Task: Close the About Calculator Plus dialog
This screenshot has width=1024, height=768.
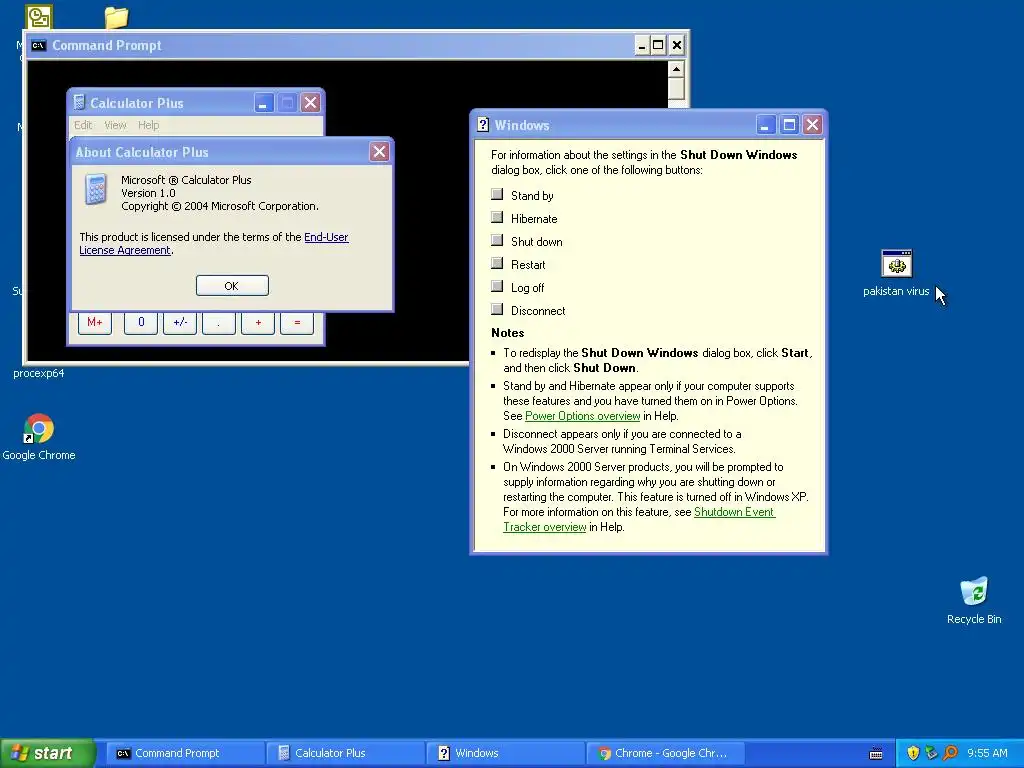Action: [379, 152]
